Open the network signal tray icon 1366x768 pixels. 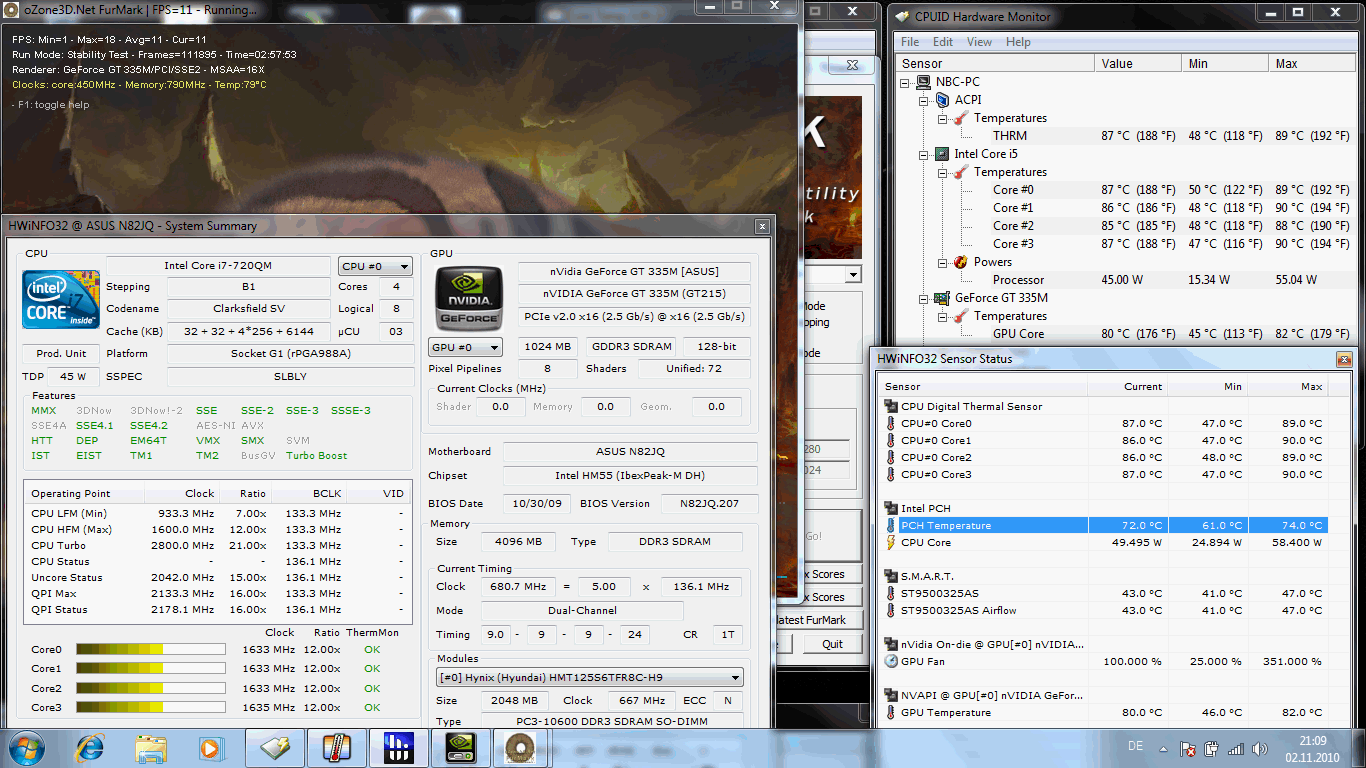(x=1236, y=748)
